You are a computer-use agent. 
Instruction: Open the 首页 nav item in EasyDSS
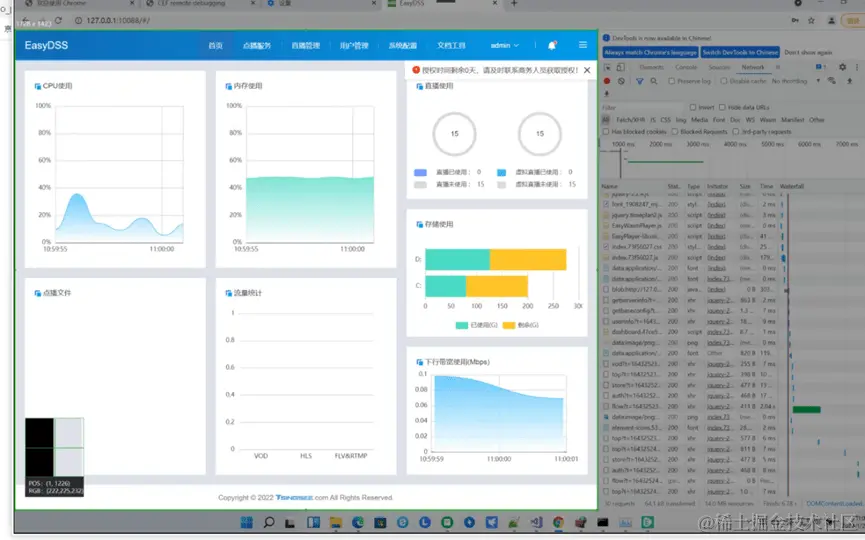216,46
